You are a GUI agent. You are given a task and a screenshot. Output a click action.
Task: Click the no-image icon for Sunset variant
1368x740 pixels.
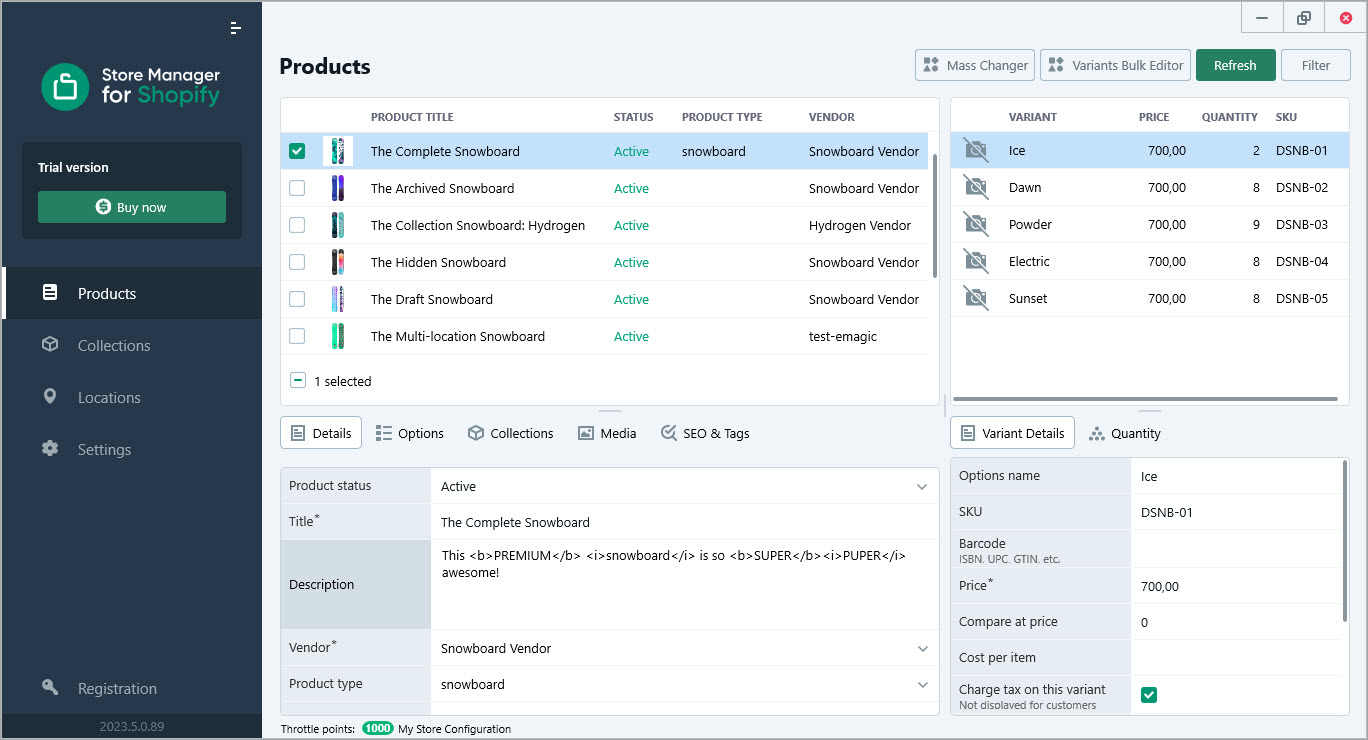pyautogui.click(x=975, y=299)
